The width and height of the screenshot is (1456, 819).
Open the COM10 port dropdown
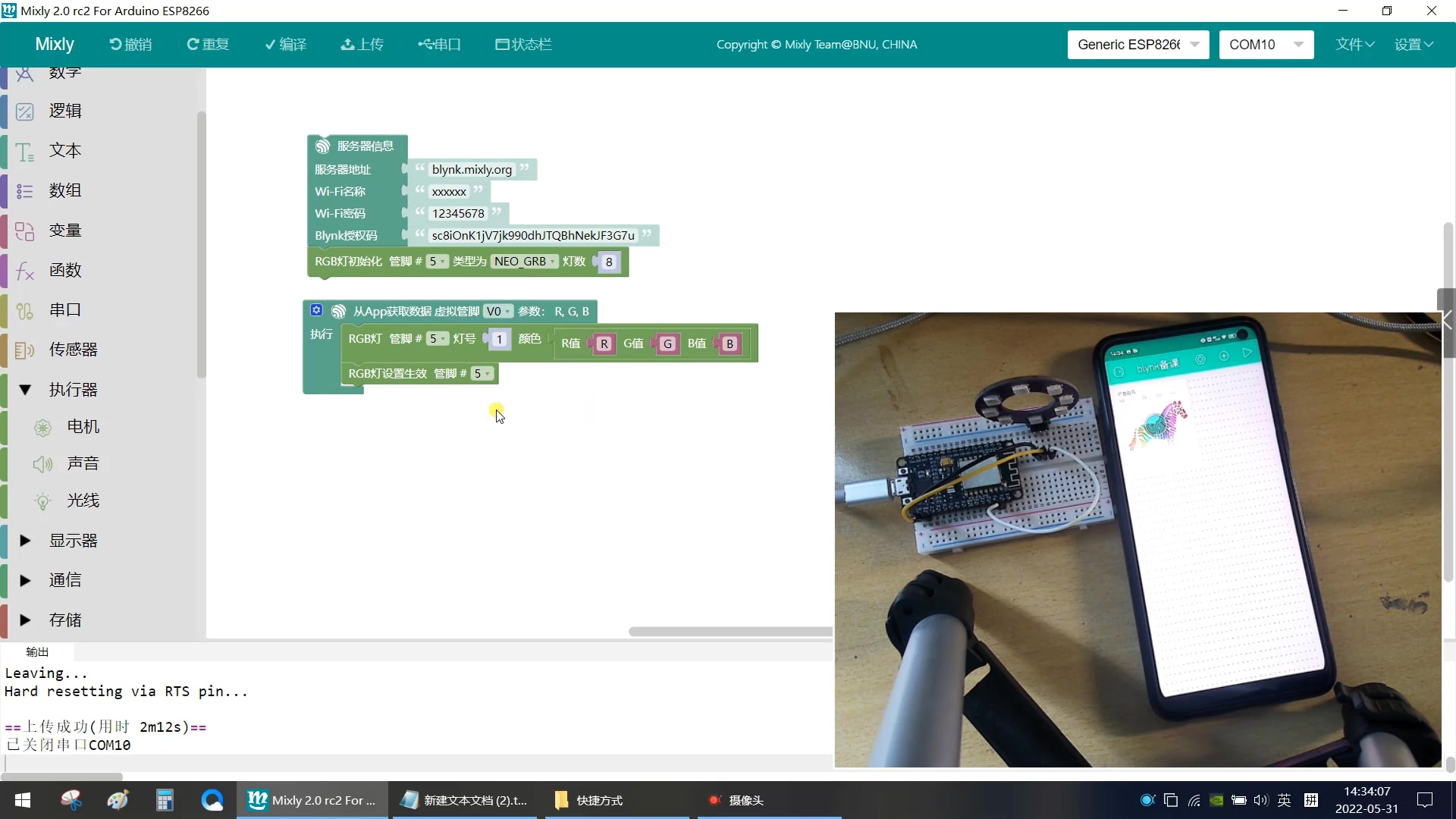(x=1266, y=45)
